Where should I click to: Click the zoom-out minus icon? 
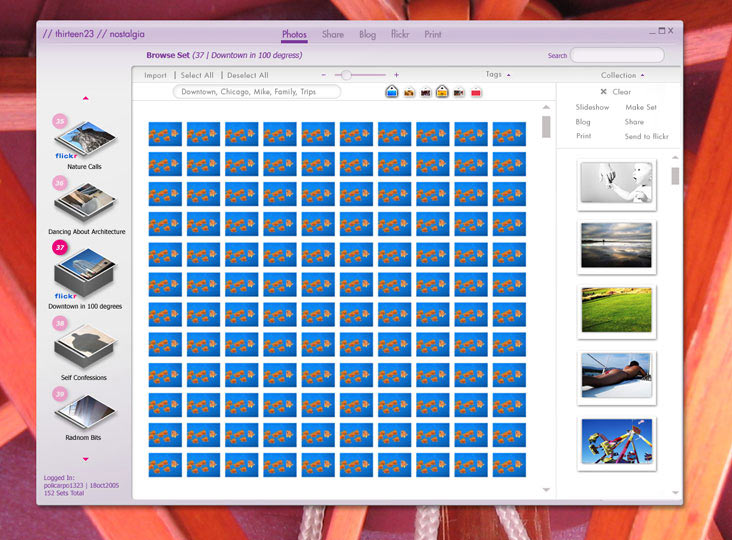(323, 75)
